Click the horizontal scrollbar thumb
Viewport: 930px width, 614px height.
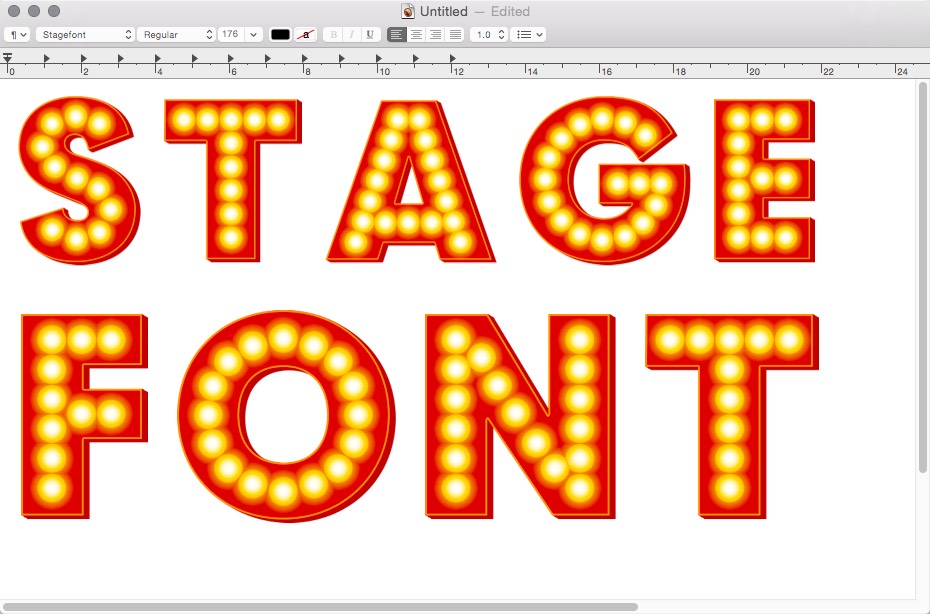(320, 607)
